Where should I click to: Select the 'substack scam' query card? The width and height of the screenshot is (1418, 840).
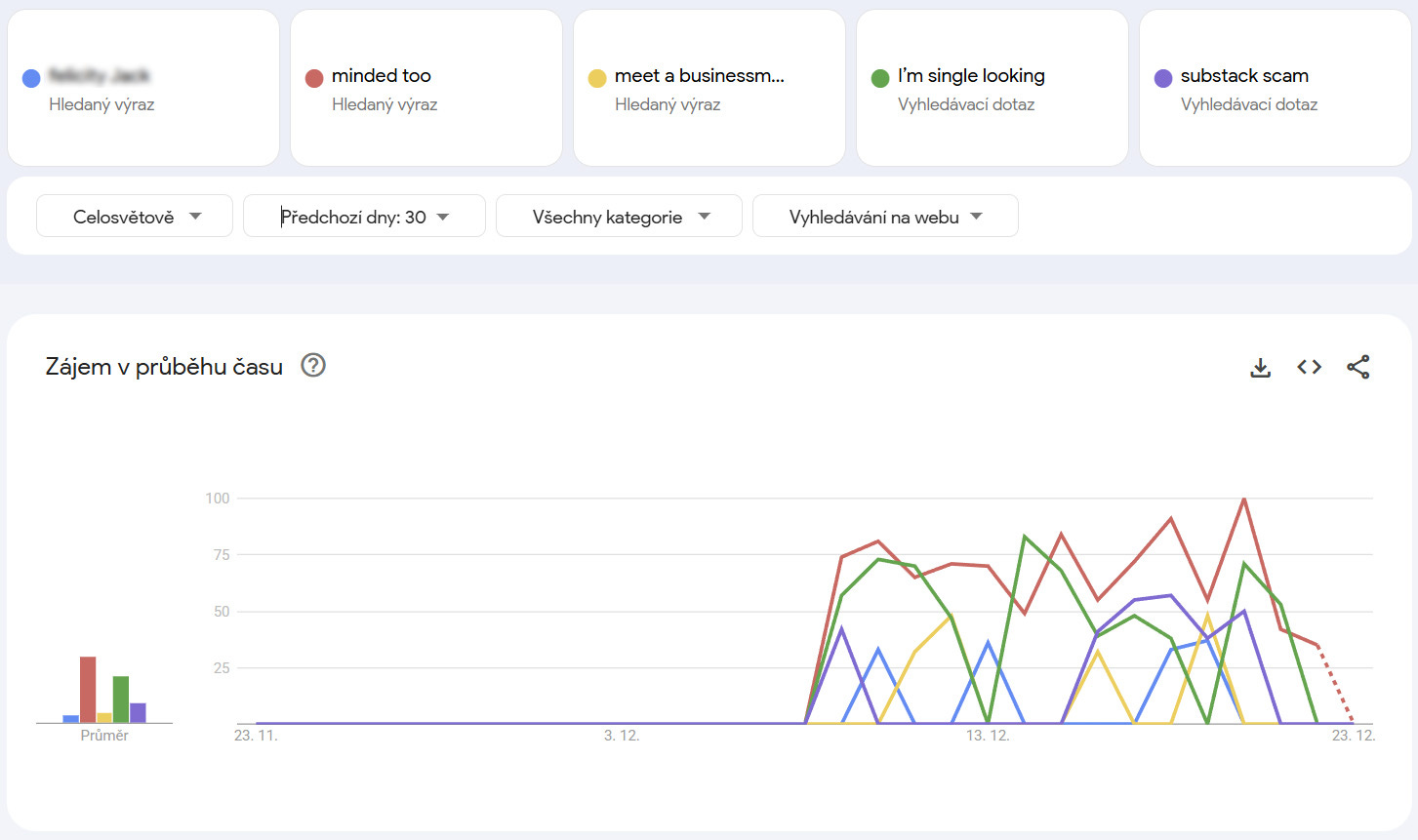[x=1275, y=87]
